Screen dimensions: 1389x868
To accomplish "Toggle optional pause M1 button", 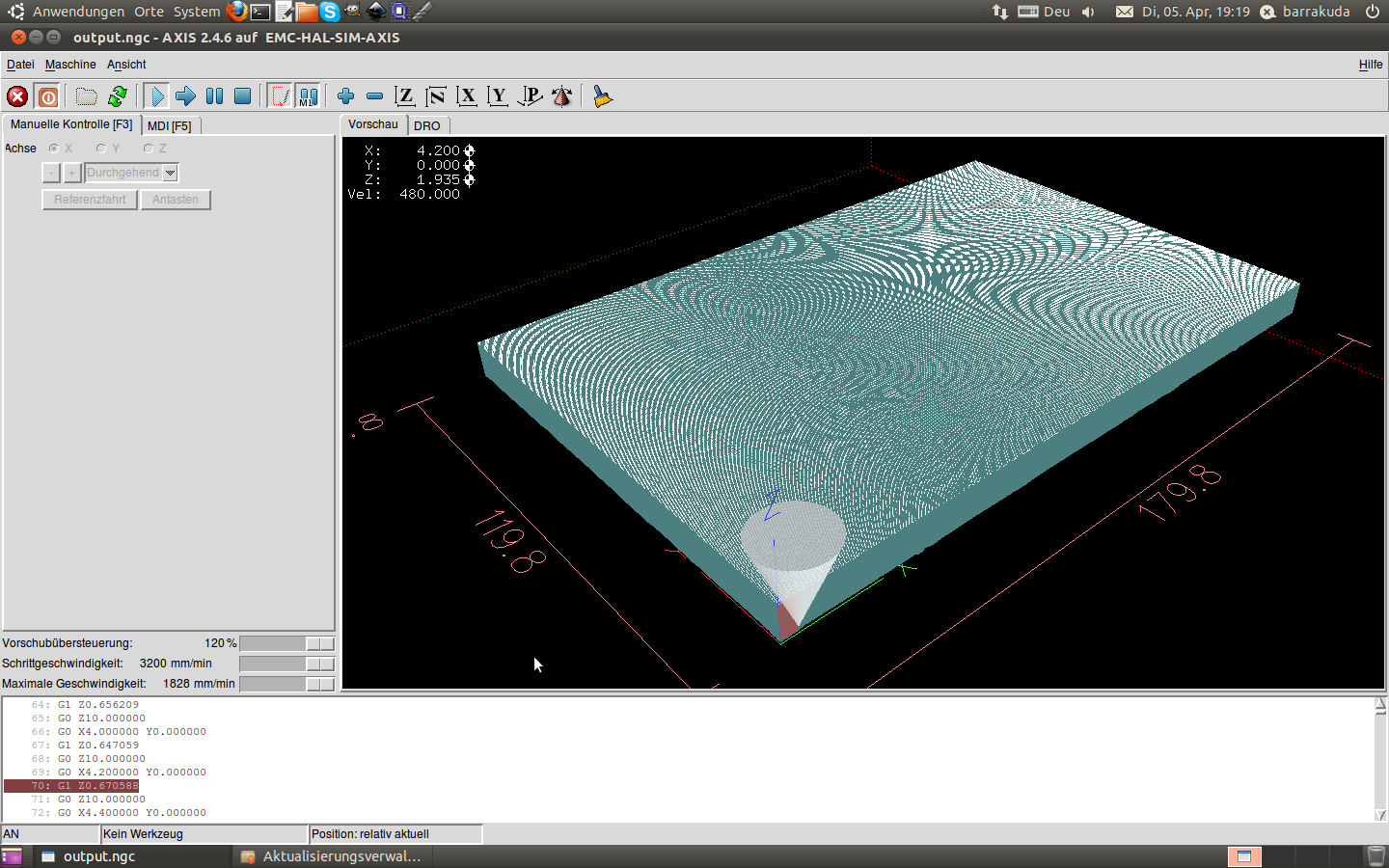I will coord(308,96).
